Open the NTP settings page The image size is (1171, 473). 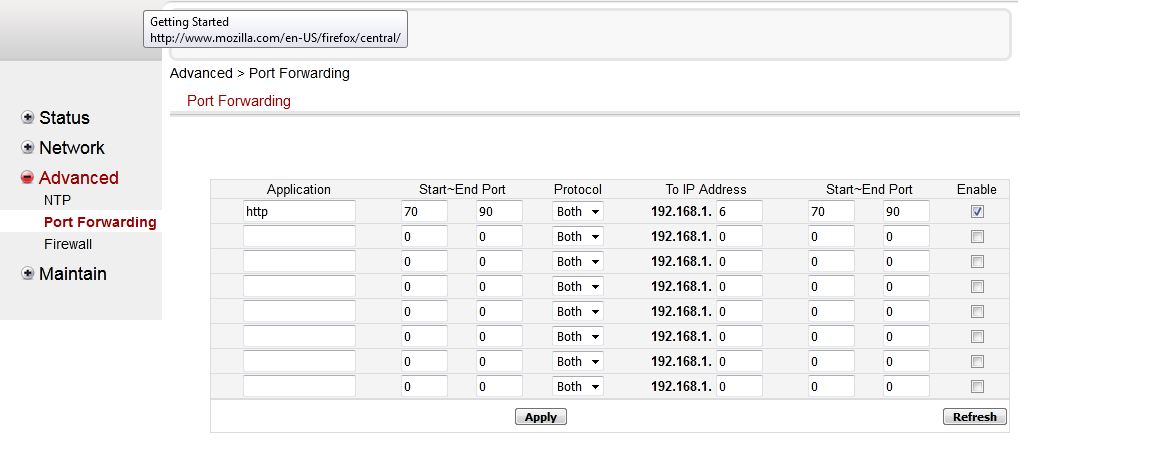click(x=57, y=200)
